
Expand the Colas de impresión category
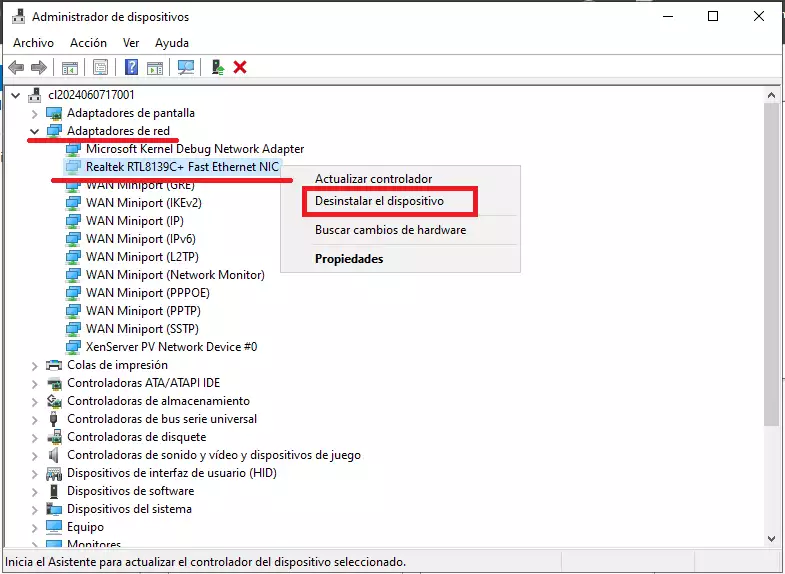(35, 365)
